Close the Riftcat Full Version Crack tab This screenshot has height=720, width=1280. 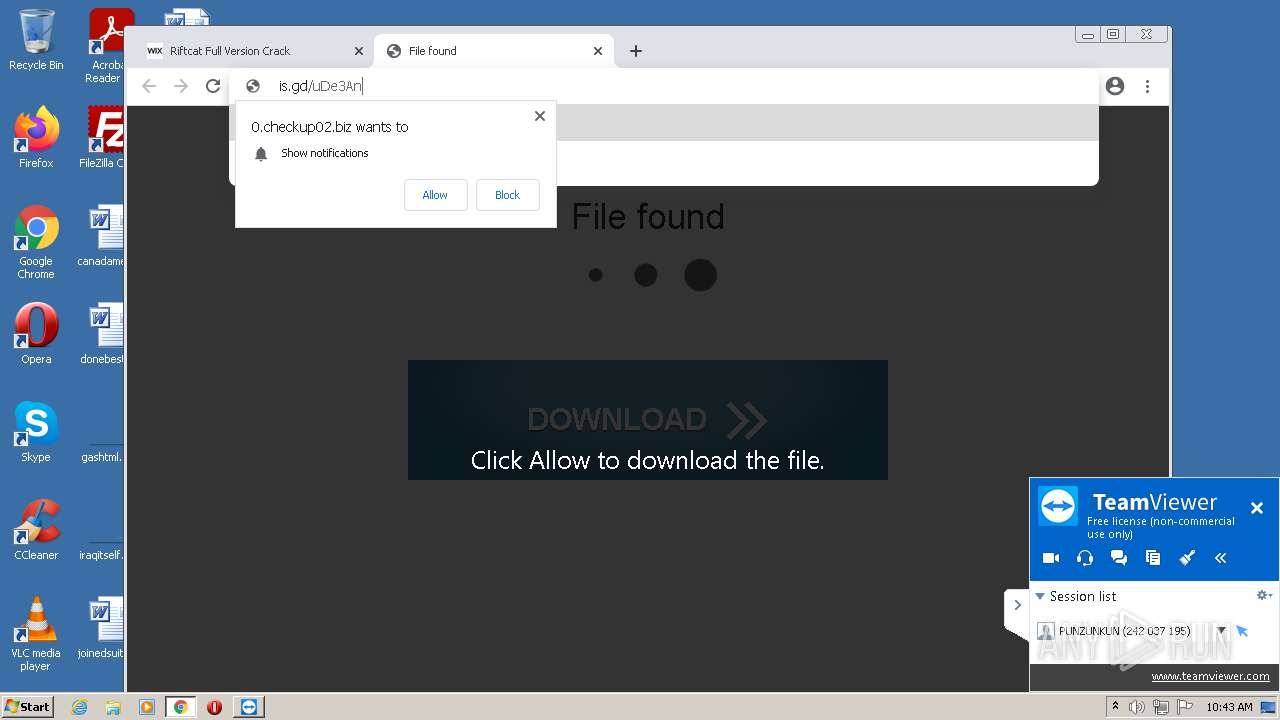pos(359,51)
